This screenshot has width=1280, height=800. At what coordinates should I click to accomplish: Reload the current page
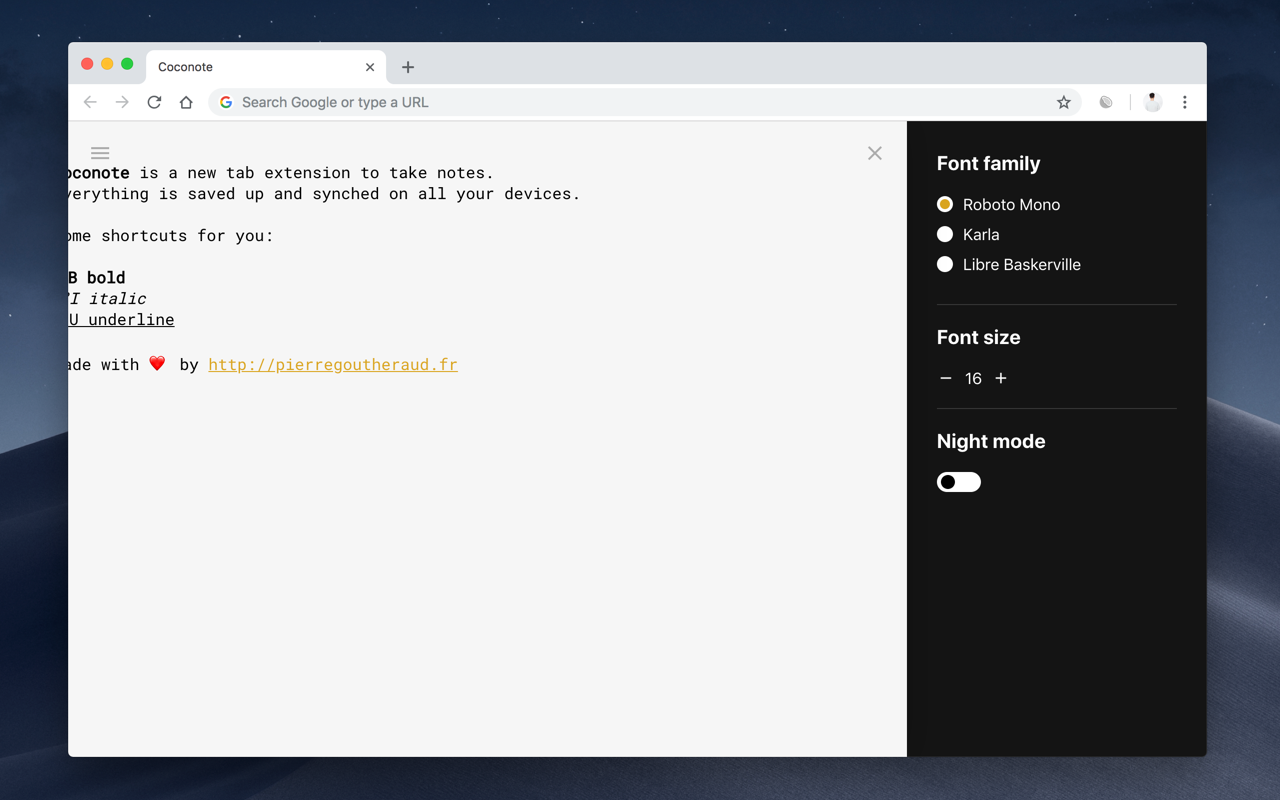pos(154,102)
